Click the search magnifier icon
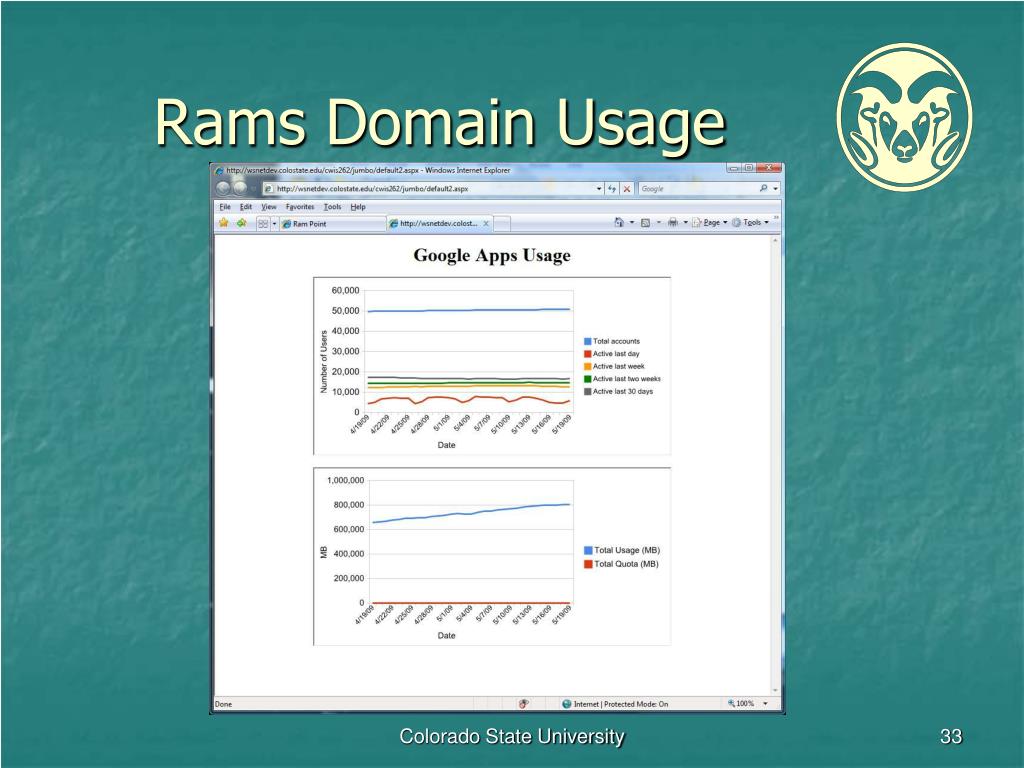The width and height of the screenshot is (1024, 768). 764,188
